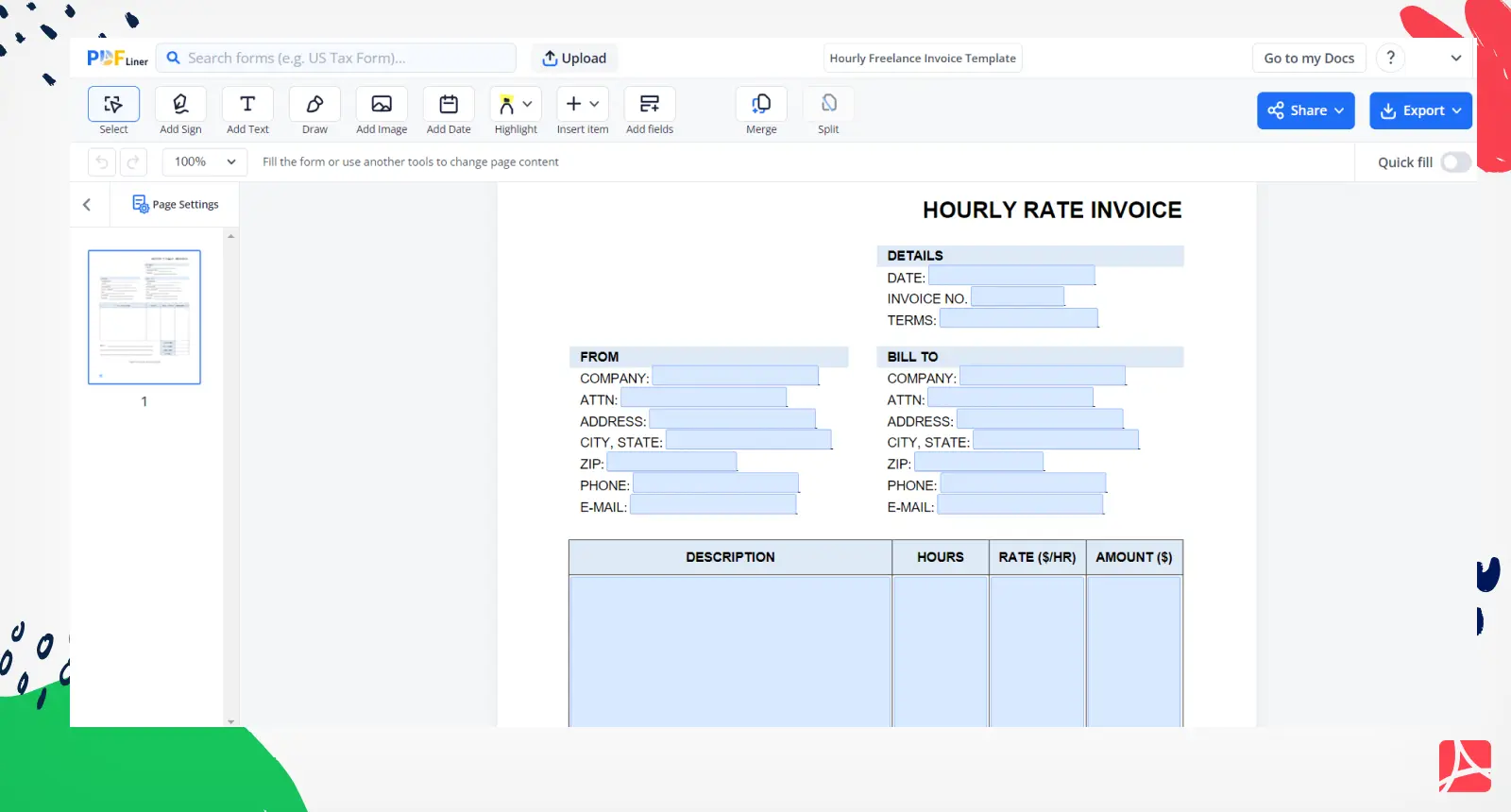Viewport: 1511px width, 812px height.
Task: Collapse the pages sidebar with back arrow
Action: [87, 204]
